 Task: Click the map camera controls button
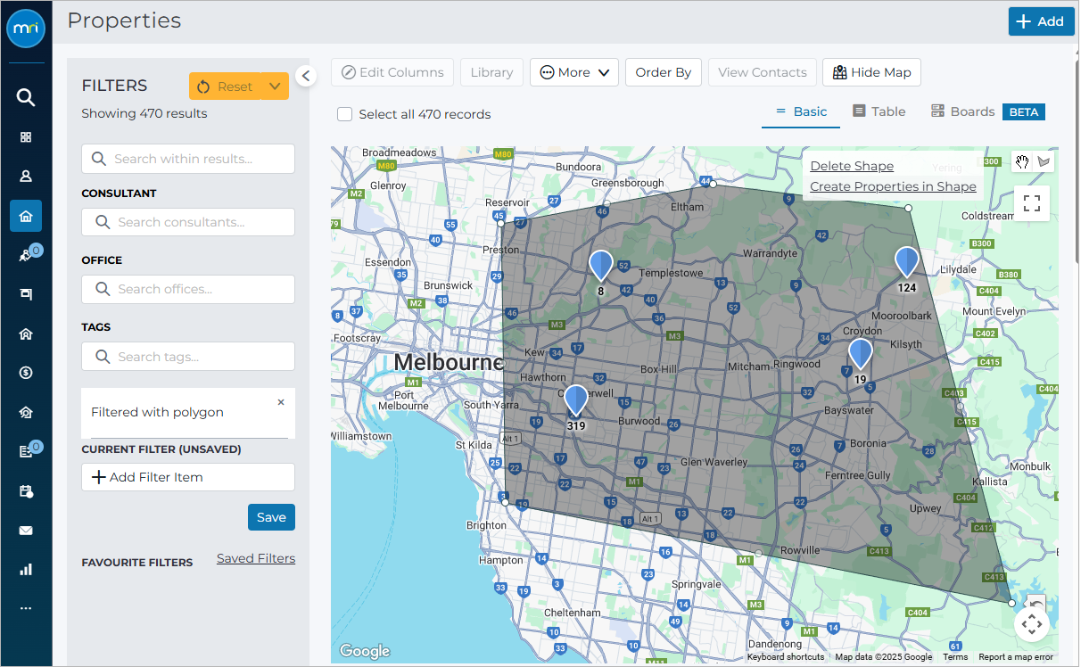point(1032,625)
